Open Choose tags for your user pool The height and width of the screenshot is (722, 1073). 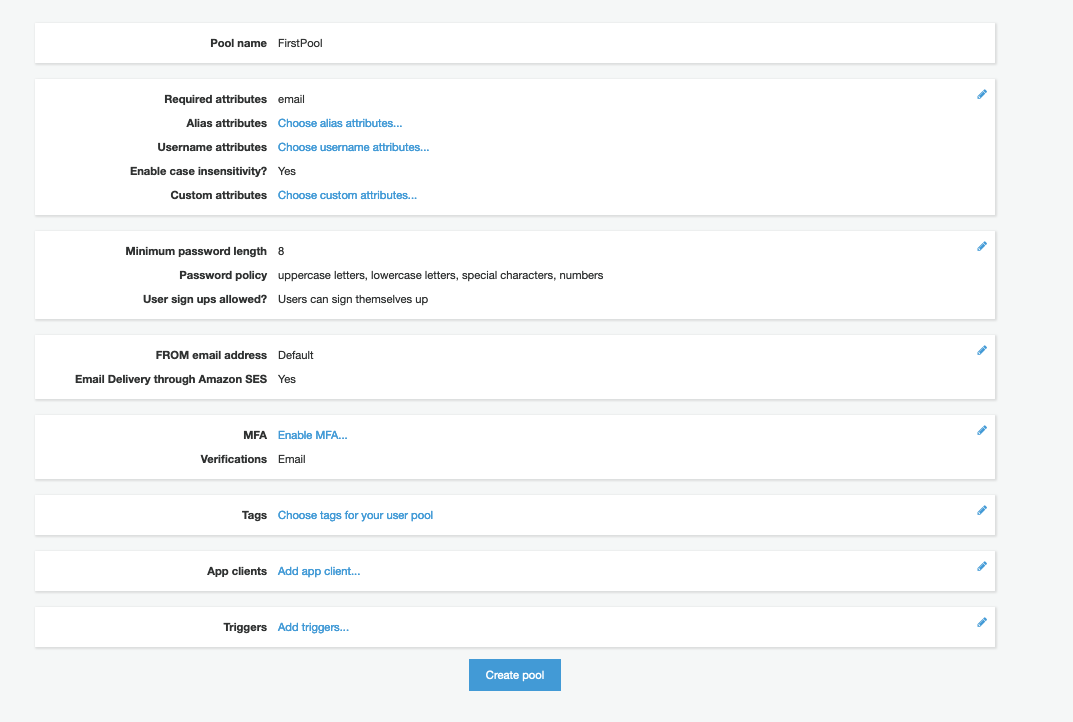pos(355,515)
